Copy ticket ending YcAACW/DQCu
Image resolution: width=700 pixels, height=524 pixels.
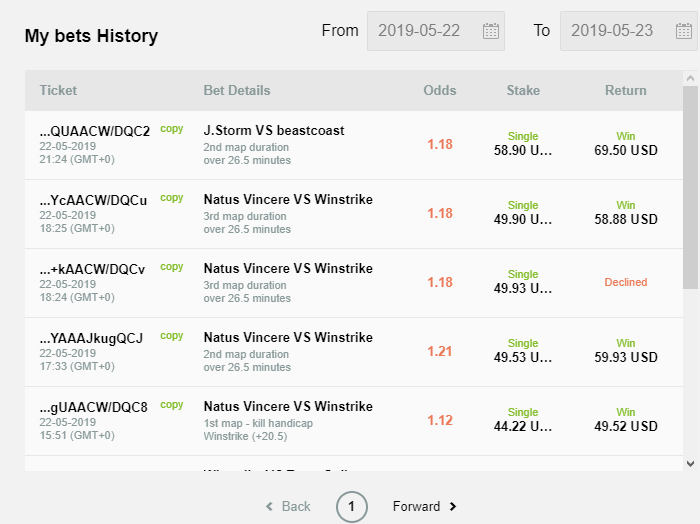(x=172, y=198)
